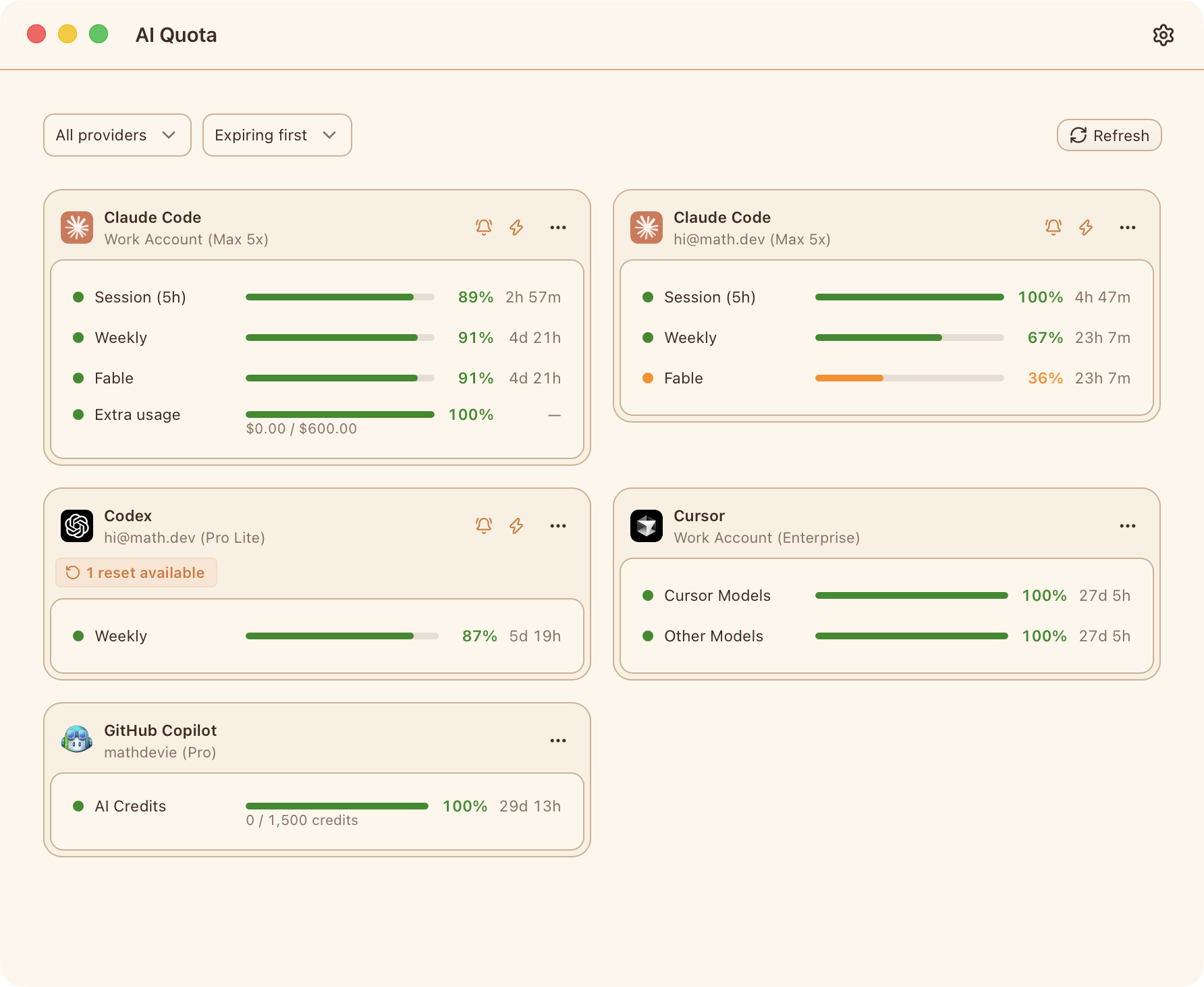
Task: Click the 4h 47m reset time
Action: pos(1103,297)
